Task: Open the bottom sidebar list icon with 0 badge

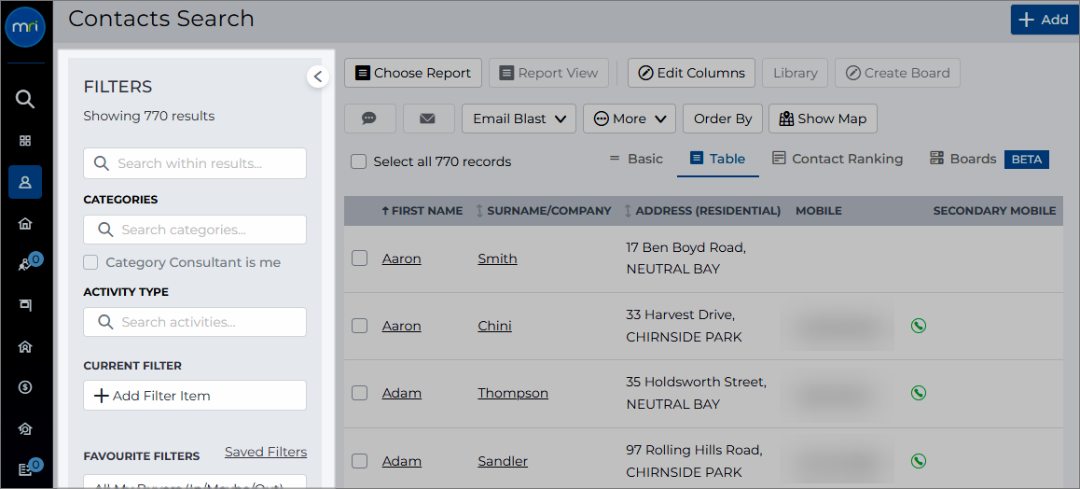Action: pyautogui.click(x=25, y=470)
